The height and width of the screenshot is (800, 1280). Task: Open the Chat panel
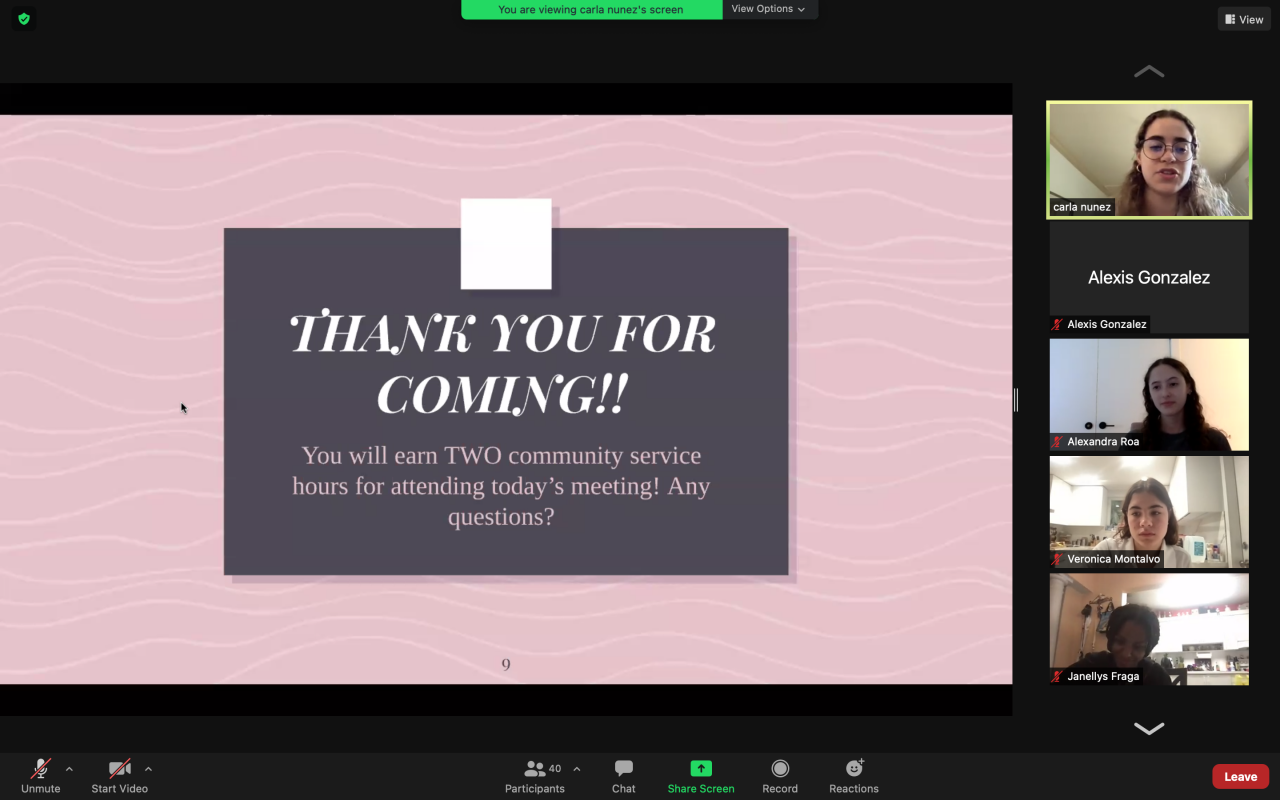tap(624, 775)
